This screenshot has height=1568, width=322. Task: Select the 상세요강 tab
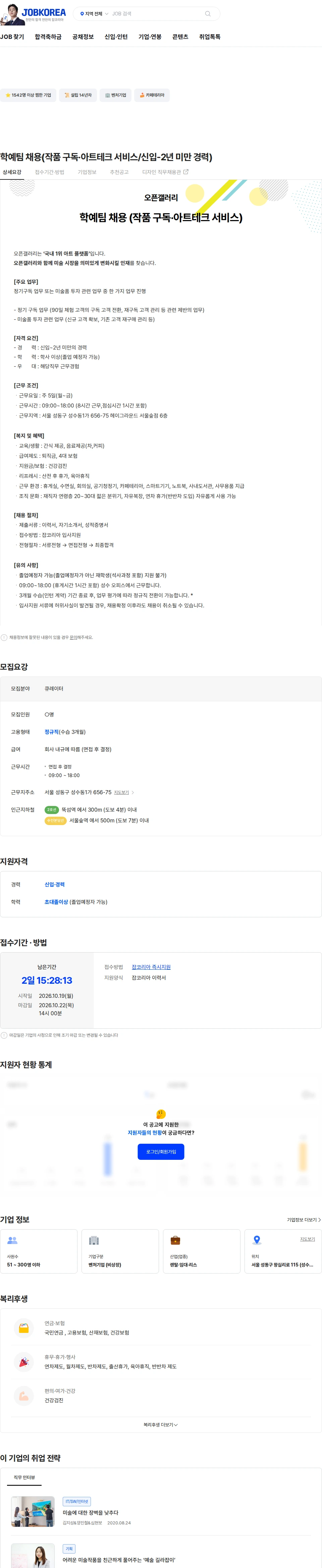point(11,172)
